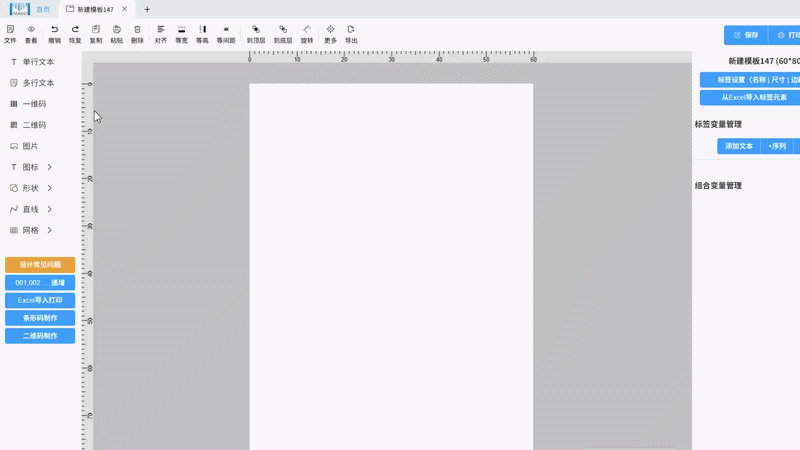Expand the 形状 (shape) submenu arrow
This screenshot has width=800, height=450.
coord(50,188)
